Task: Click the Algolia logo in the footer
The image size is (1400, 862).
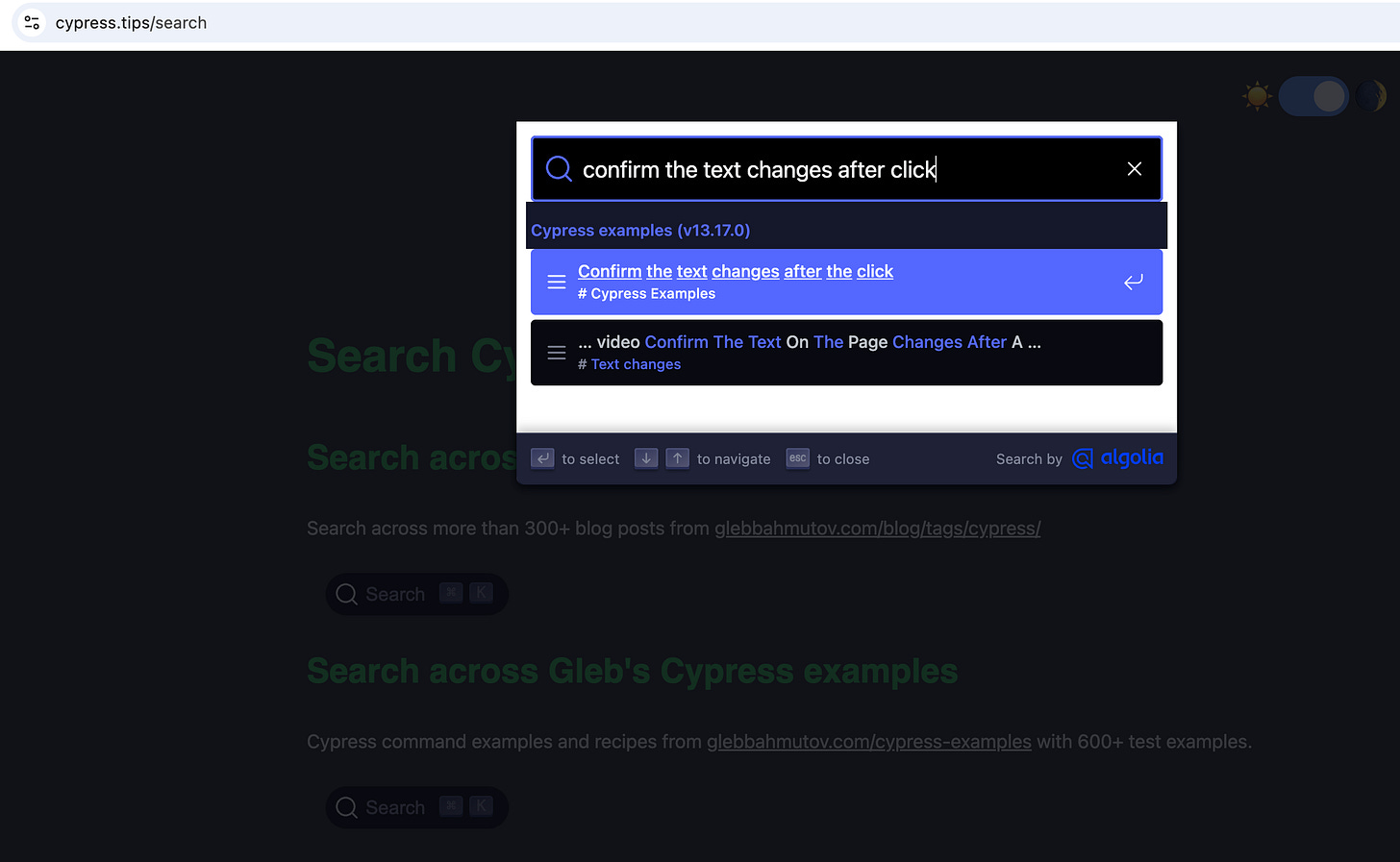Action: pyautogui.click(x=1118, y=458)
